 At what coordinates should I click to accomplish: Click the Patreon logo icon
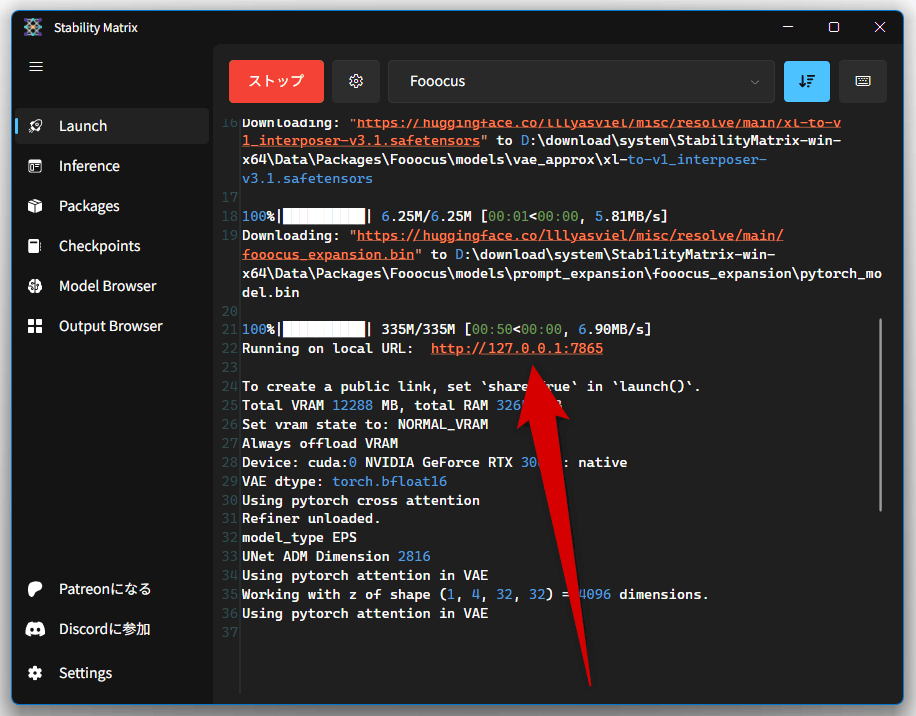36,589
